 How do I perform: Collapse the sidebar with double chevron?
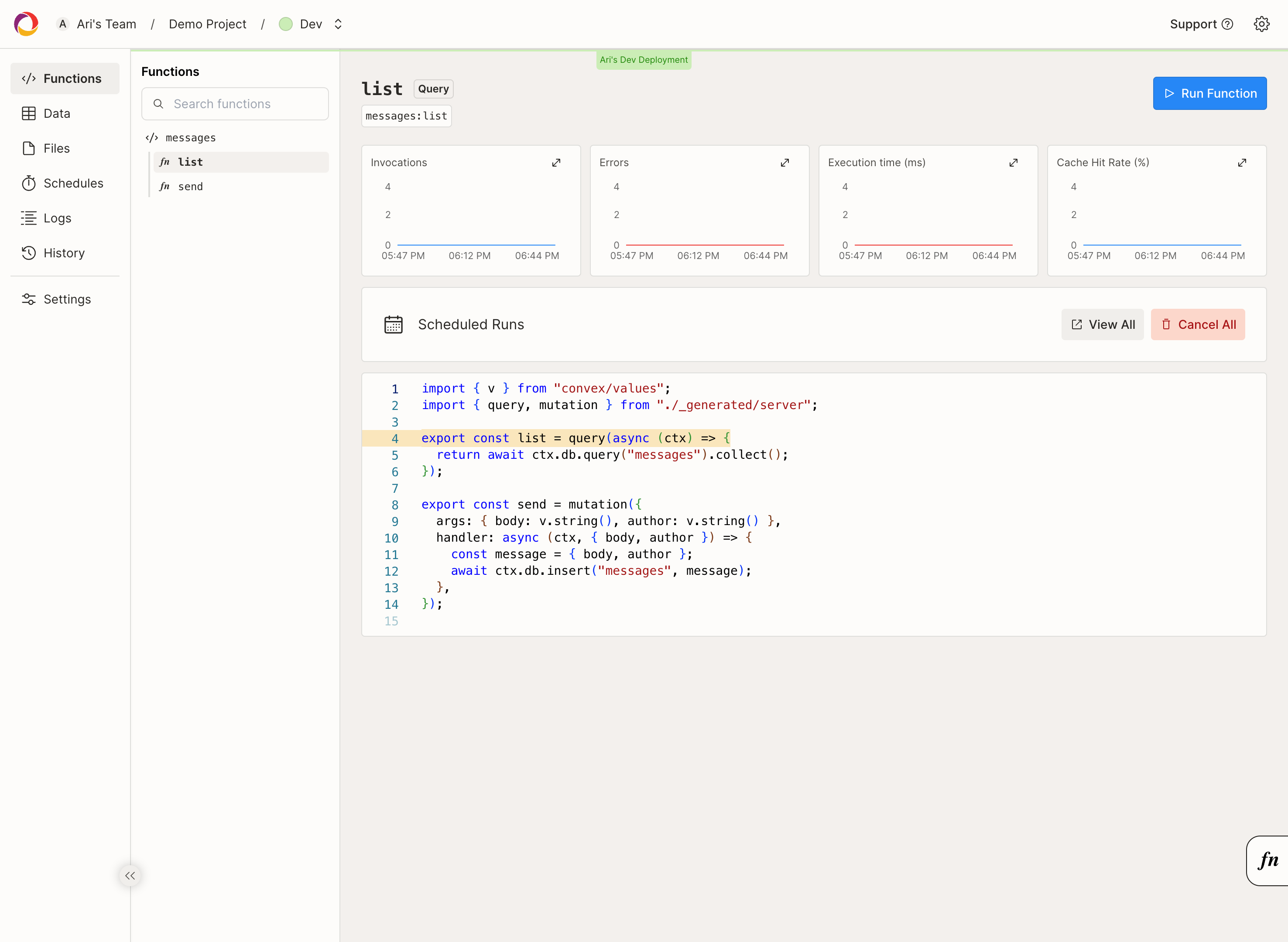click(130, 876)
